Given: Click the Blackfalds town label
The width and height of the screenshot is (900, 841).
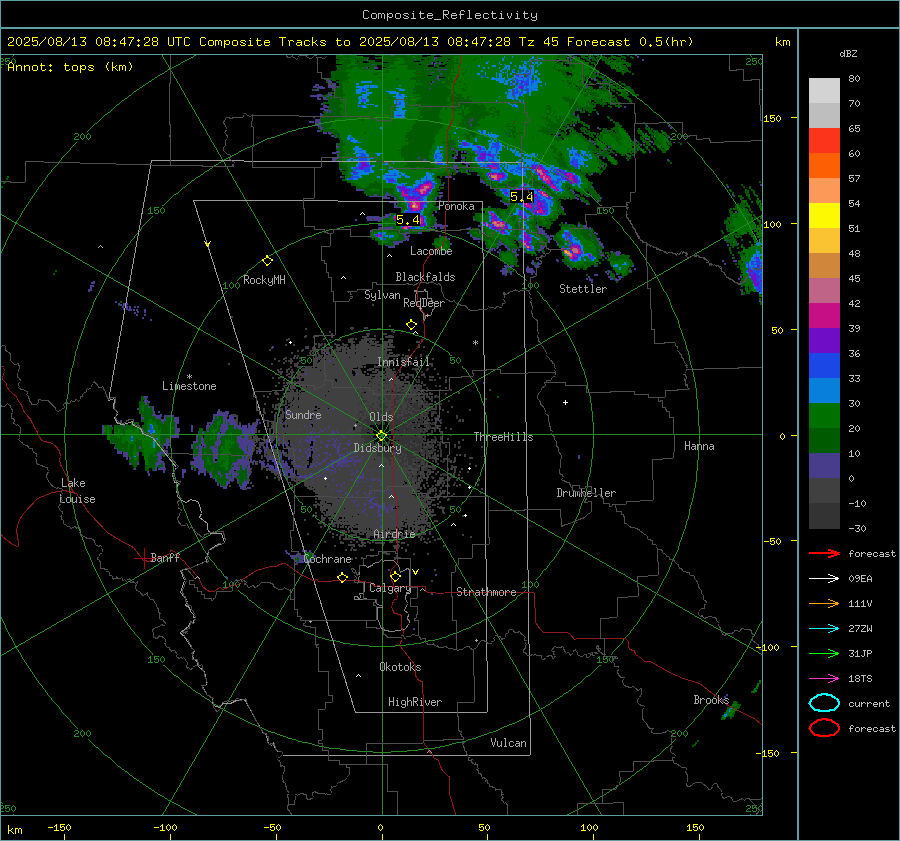Looking at the screenshot, I should point(425,277).
